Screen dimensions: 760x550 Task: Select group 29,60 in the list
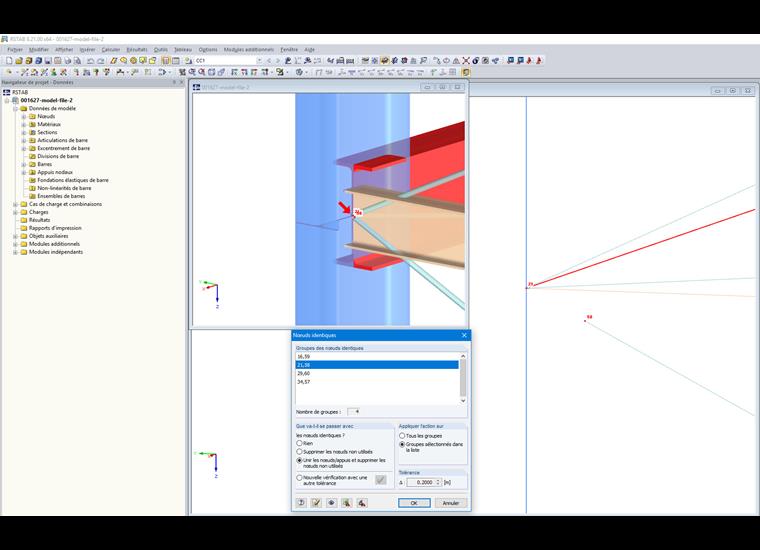tap(377, 374)
